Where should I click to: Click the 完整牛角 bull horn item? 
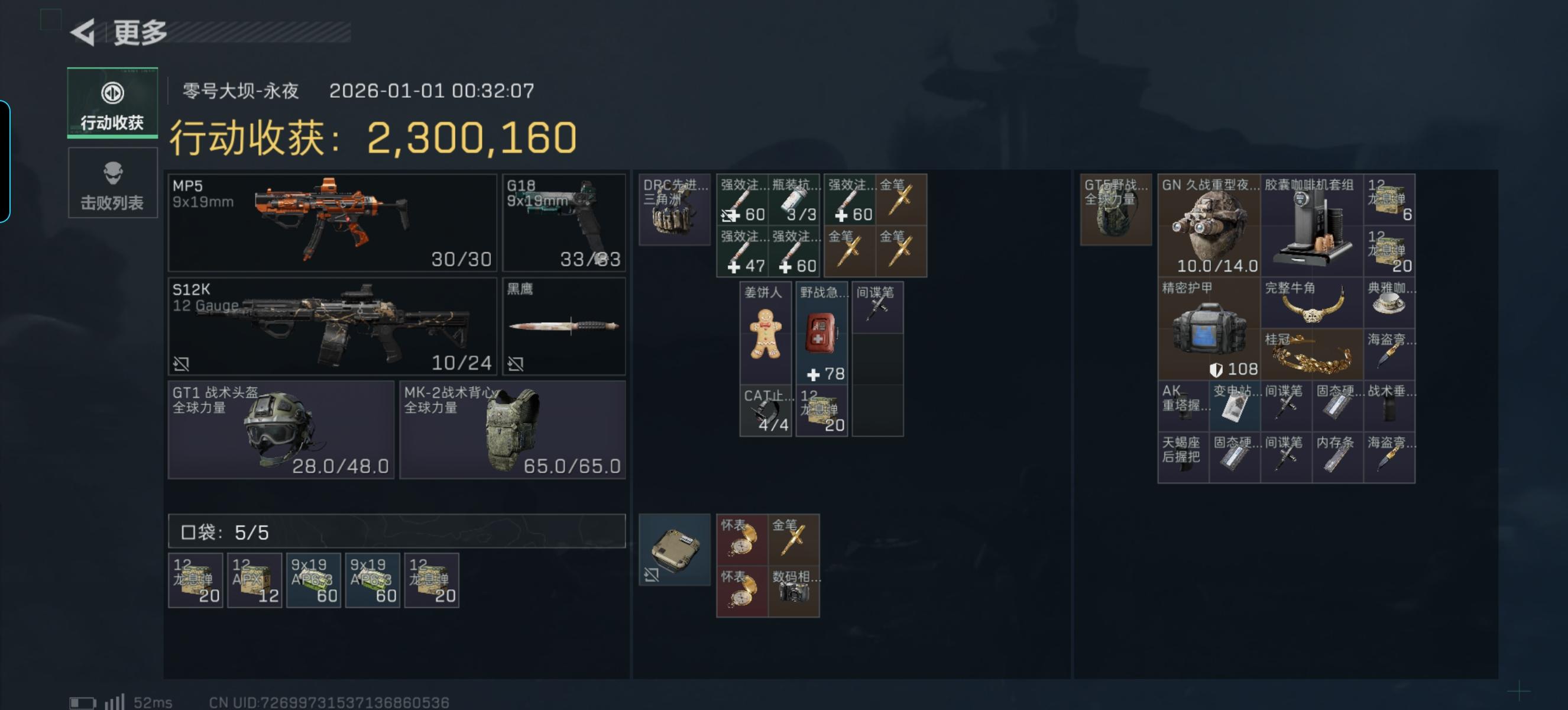coord(1312,304)
